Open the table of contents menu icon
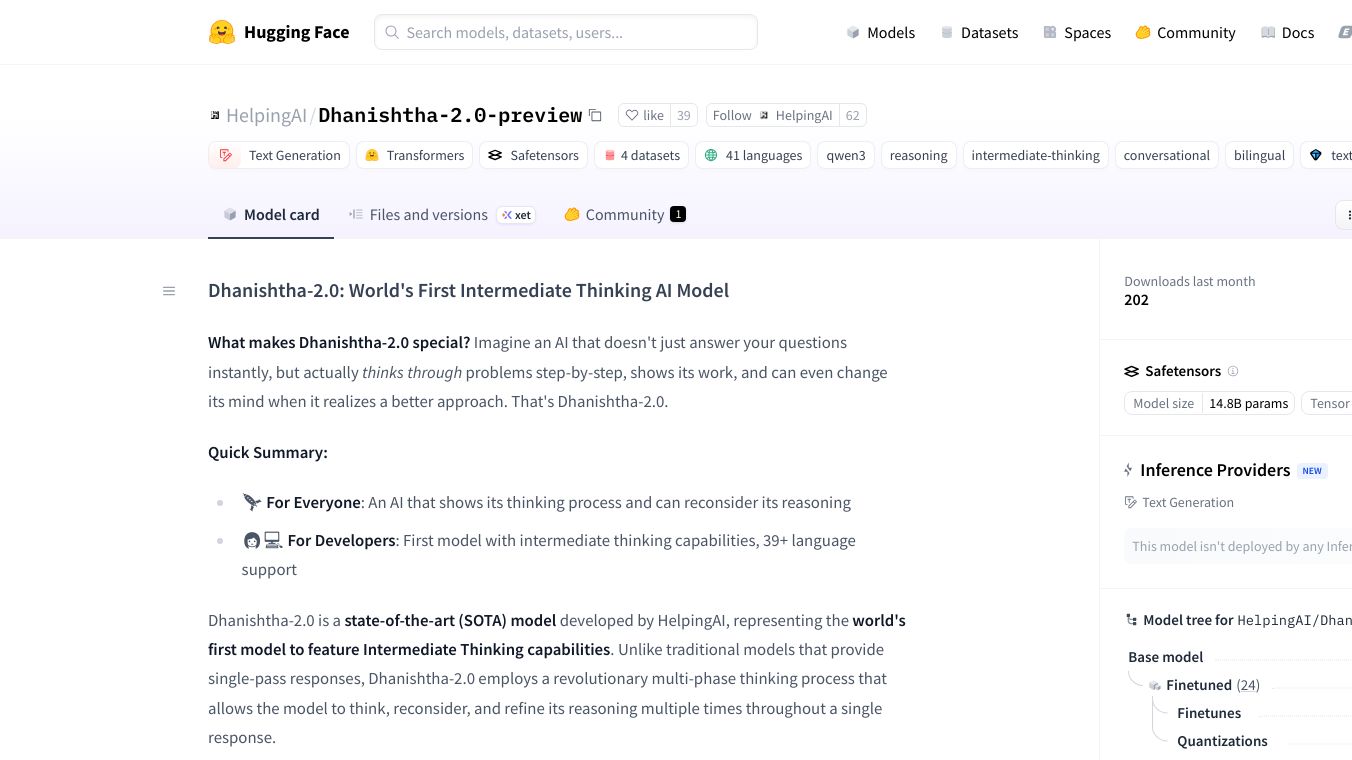The image size is (1352, 760). coord(169,291)
